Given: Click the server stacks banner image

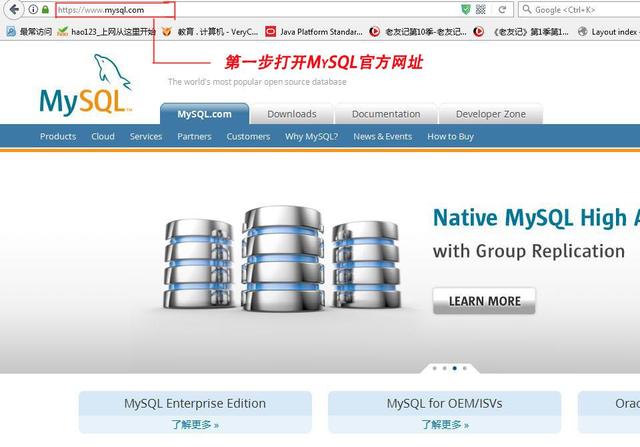Looking at the screenshot, I should (x=282, y=258).
